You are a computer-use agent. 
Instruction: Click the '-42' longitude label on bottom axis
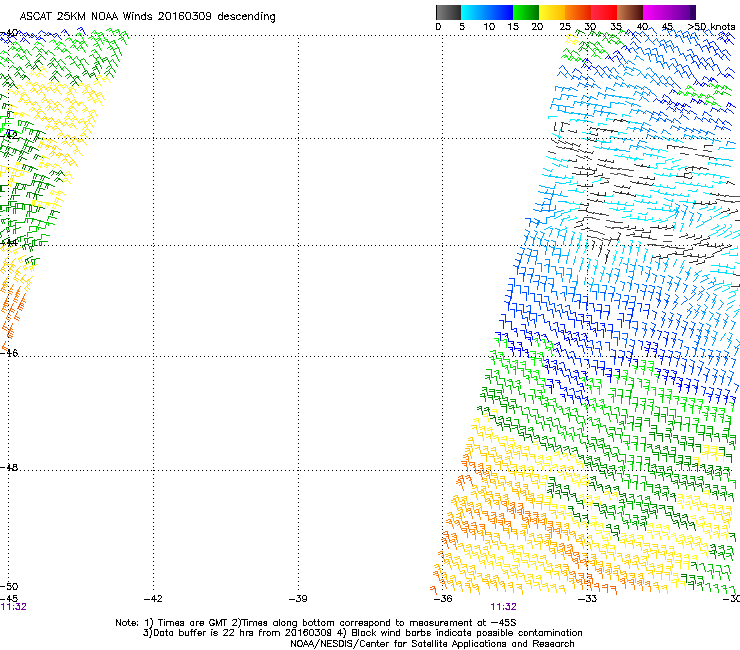point(153,599)
